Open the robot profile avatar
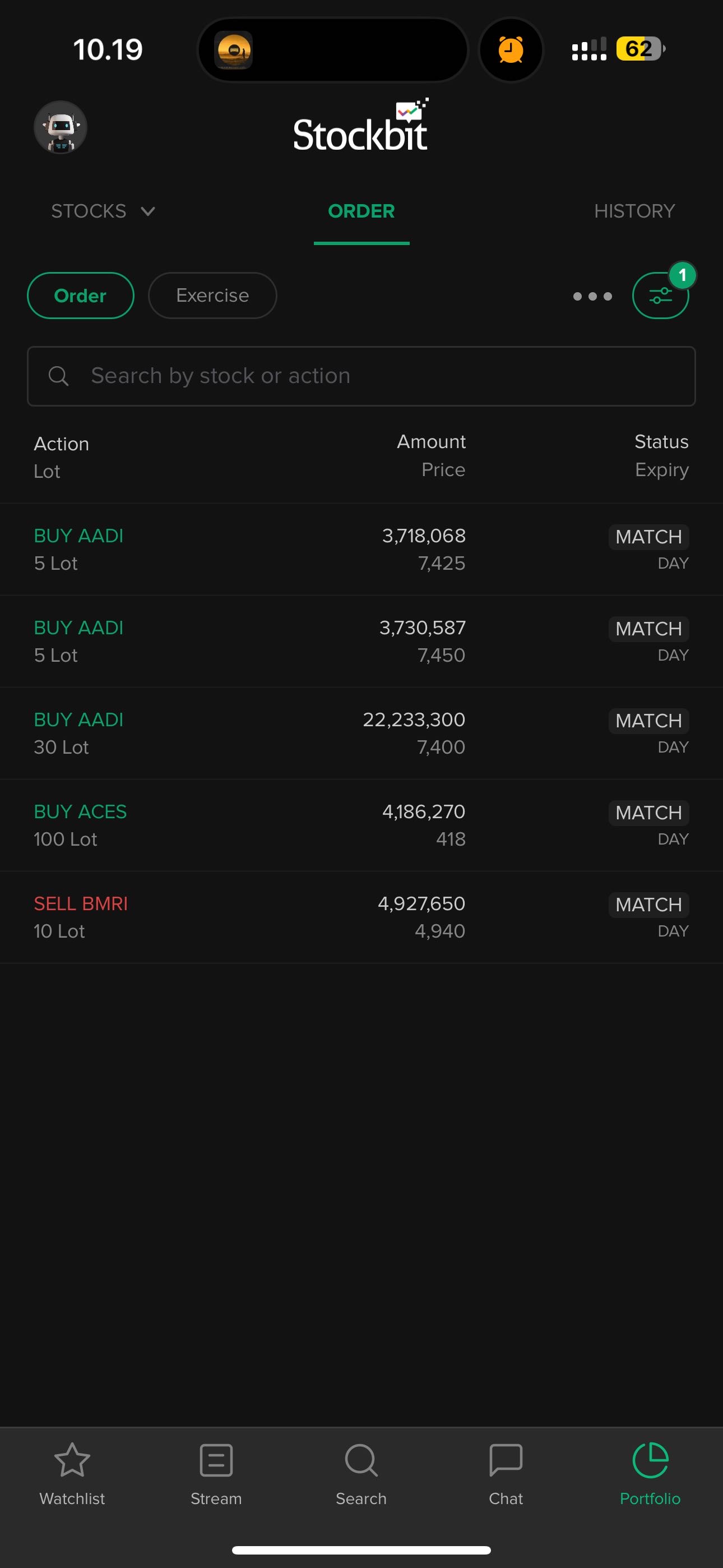The image size is (723, 1568). pyautogui.click(x=61, y=127)
